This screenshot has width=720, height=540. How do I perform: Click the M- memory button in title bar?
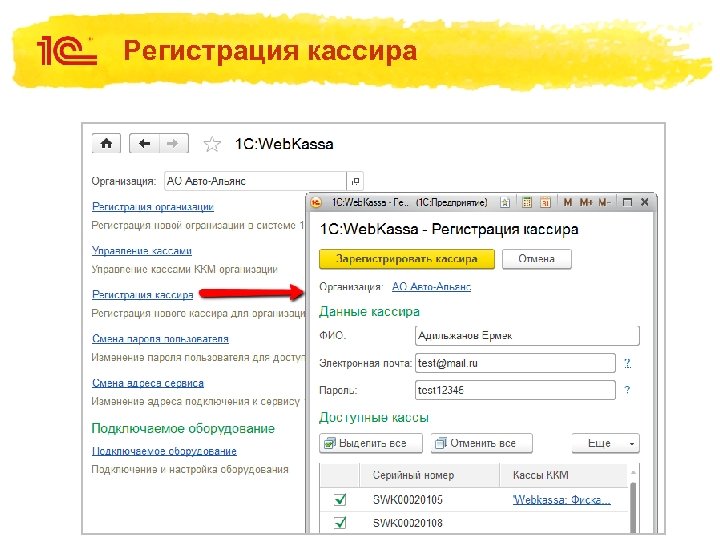coord(604,202)
